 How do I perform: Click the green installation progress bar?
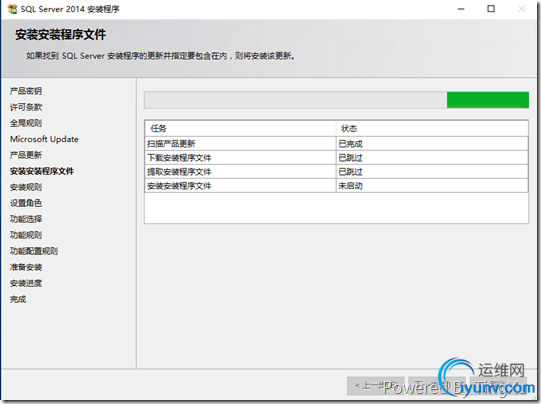336,100
